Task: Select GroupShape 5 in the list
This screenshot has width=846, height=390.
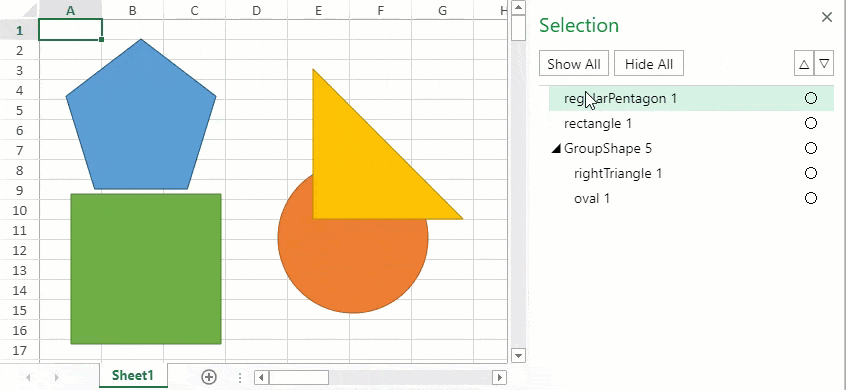Action: (691, 148)
